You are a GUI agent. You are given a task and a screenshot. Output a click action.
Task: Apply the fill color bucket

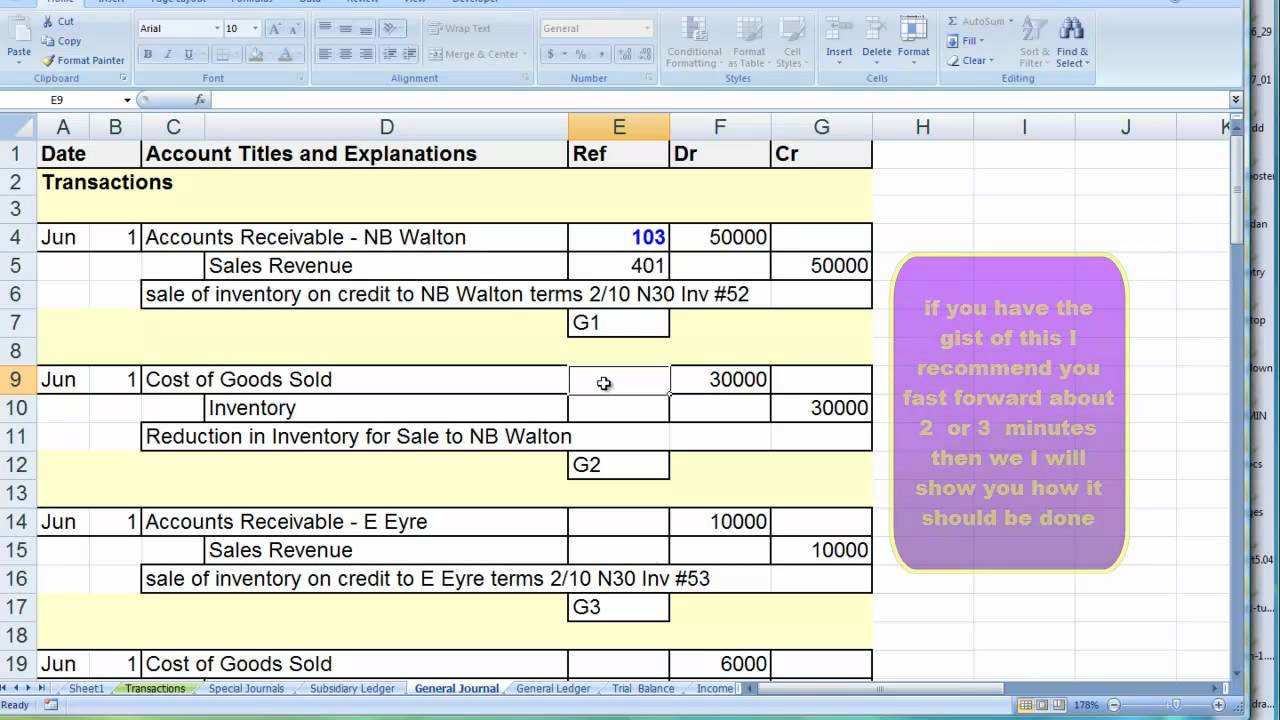pos(255,55)
